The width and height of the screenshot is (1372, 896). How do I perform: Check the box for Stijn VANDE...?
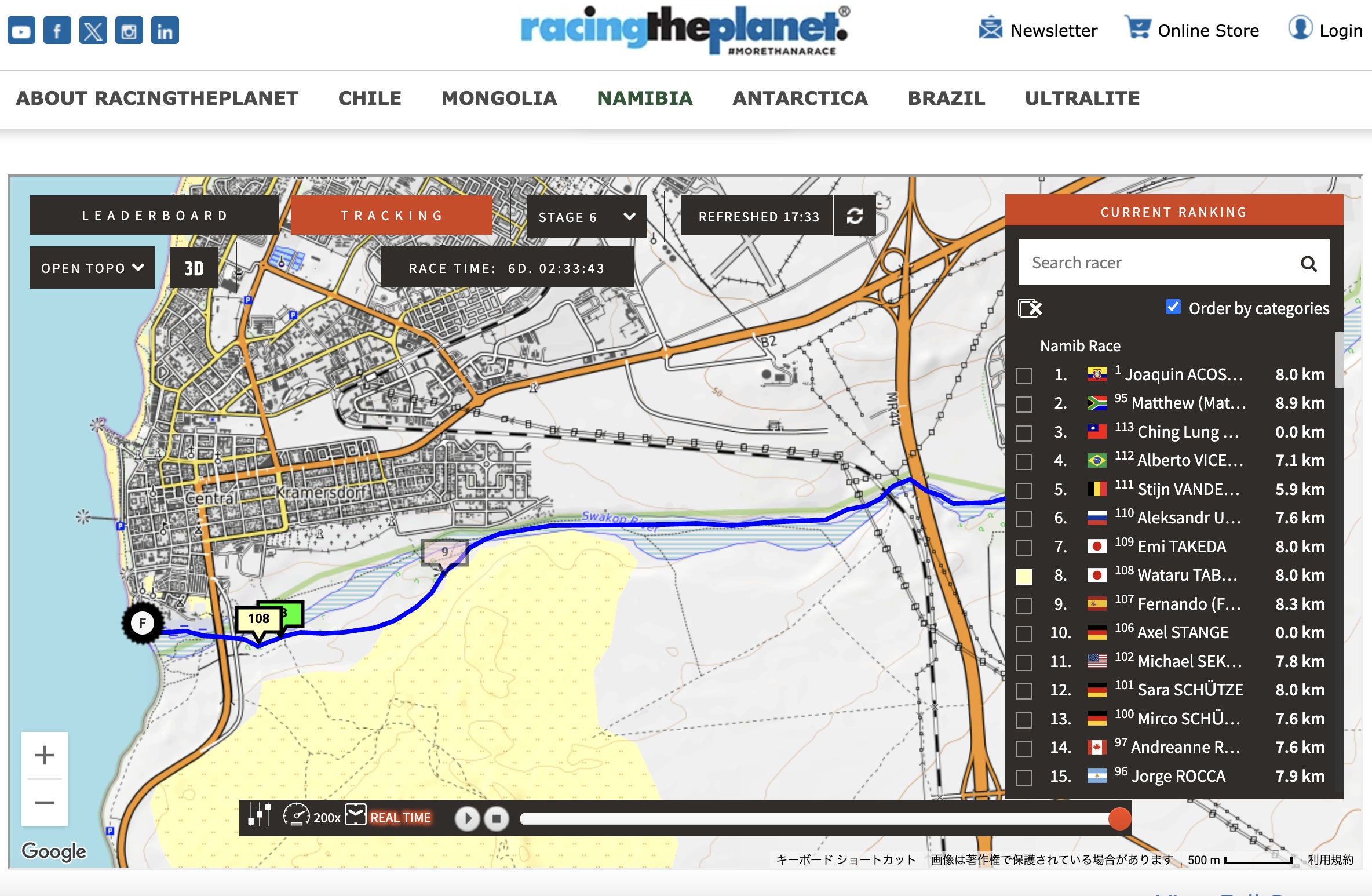[1024, 490]
